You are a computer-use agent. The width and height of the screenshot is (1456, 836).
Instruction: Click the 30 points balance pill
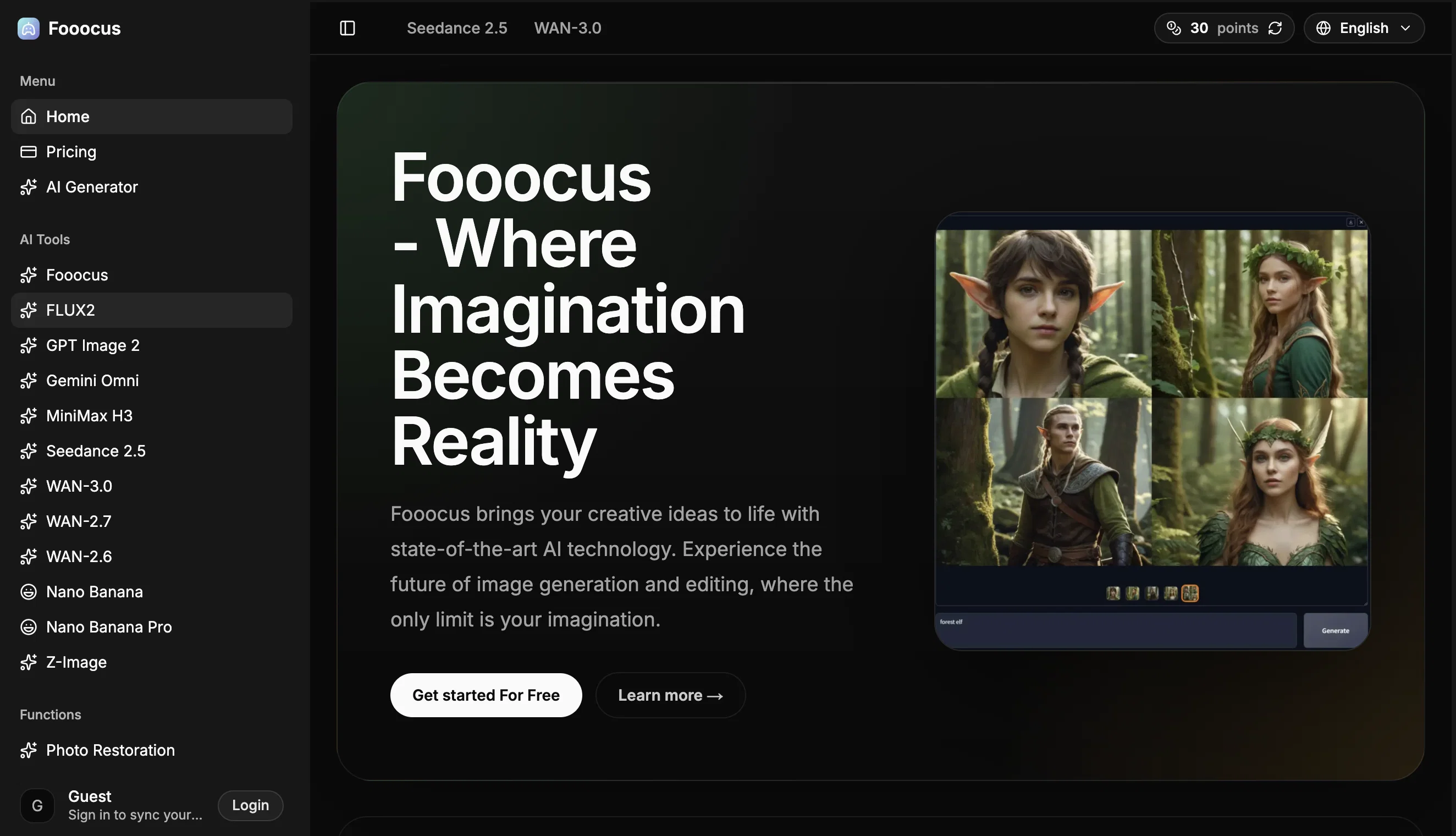(1224, 28)
